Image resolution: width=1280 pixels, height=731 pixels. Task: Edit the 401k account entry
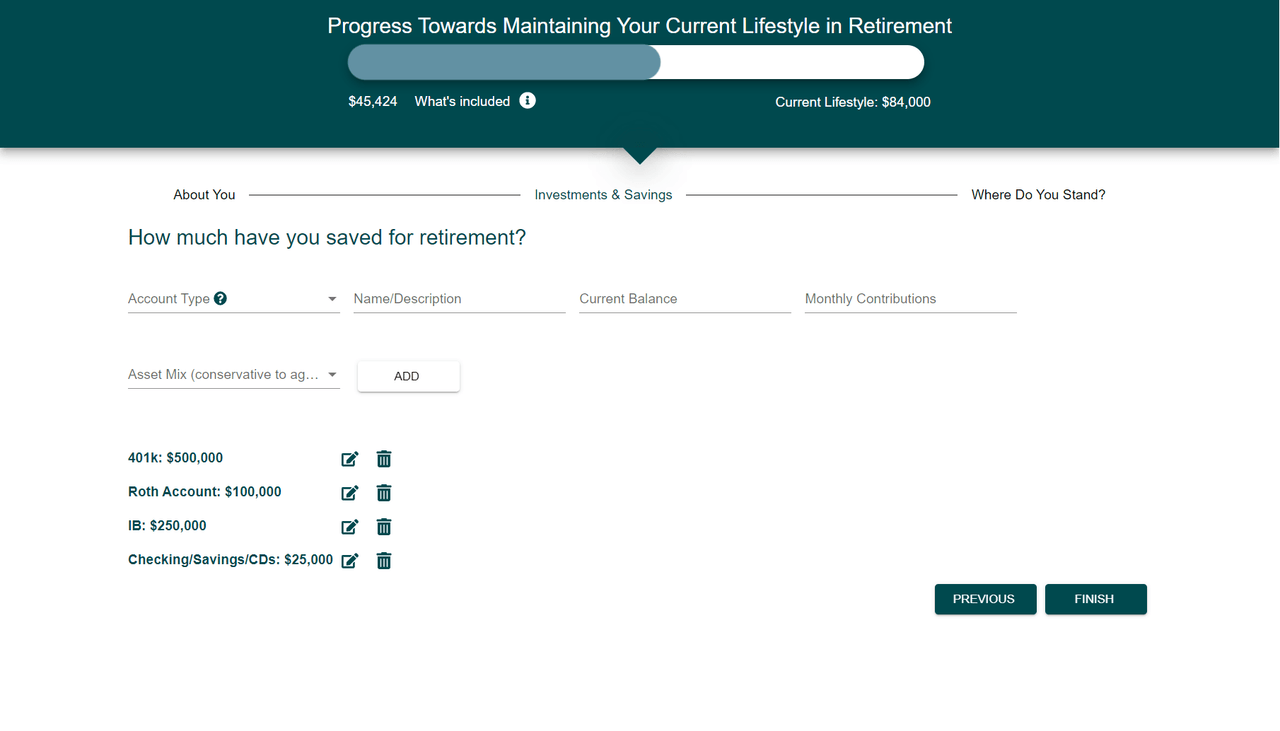(x=350, y=459)
